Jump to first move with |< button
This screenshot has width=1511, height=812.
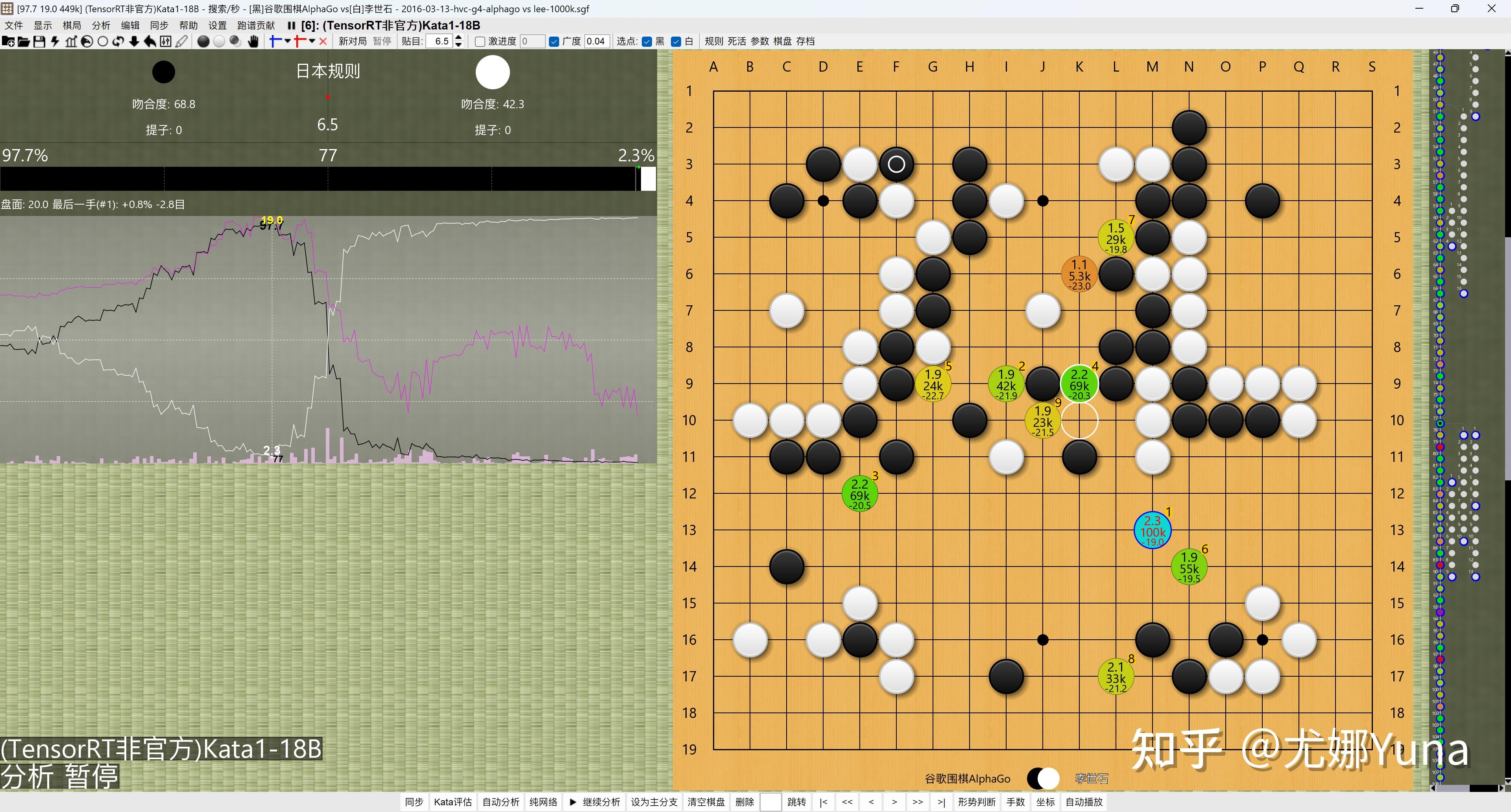[x=824, y=801]
